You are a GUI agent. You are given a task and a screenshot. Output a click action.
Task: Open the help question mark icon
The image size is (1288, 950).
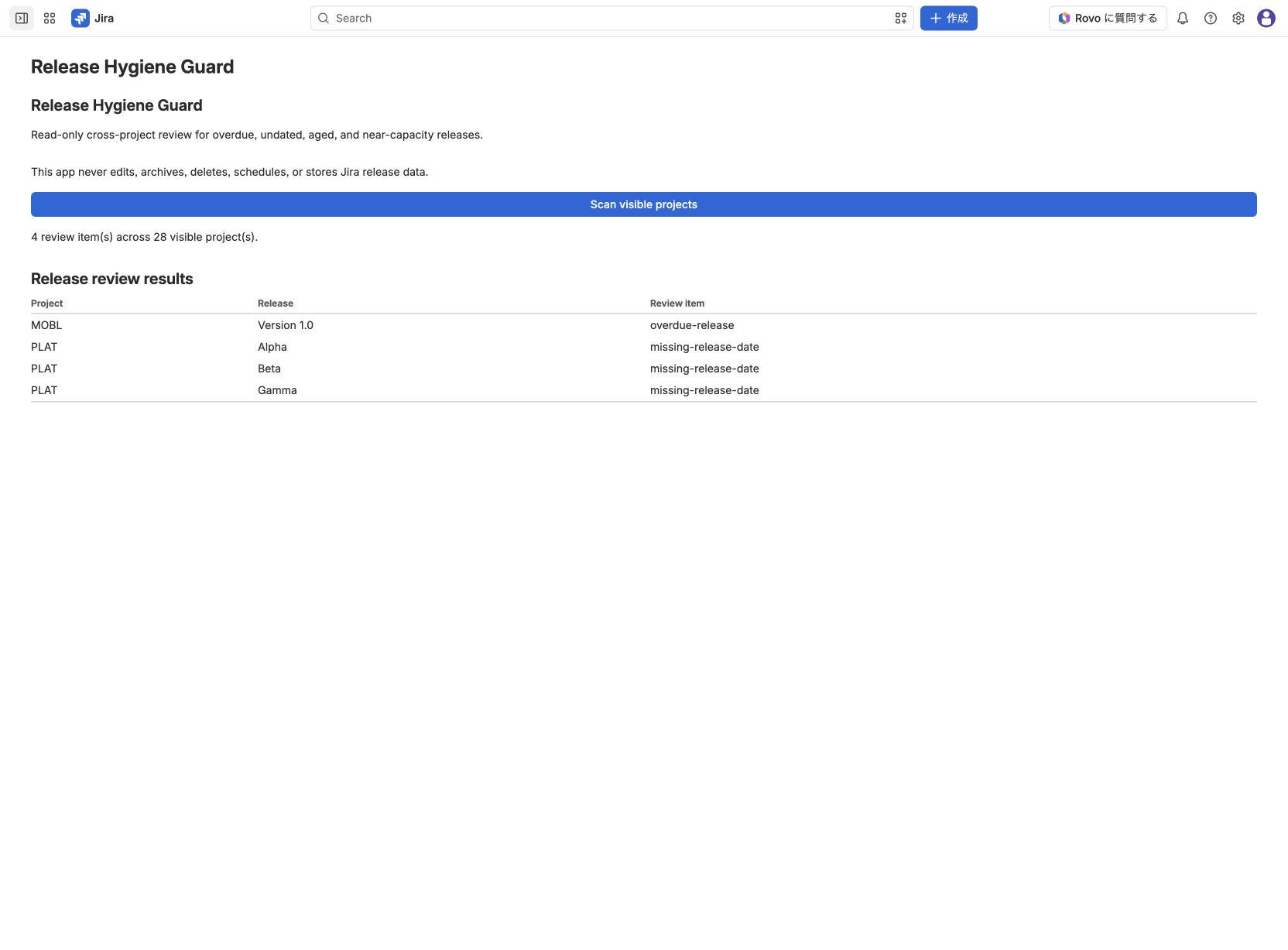click(x=1210, y=18)
